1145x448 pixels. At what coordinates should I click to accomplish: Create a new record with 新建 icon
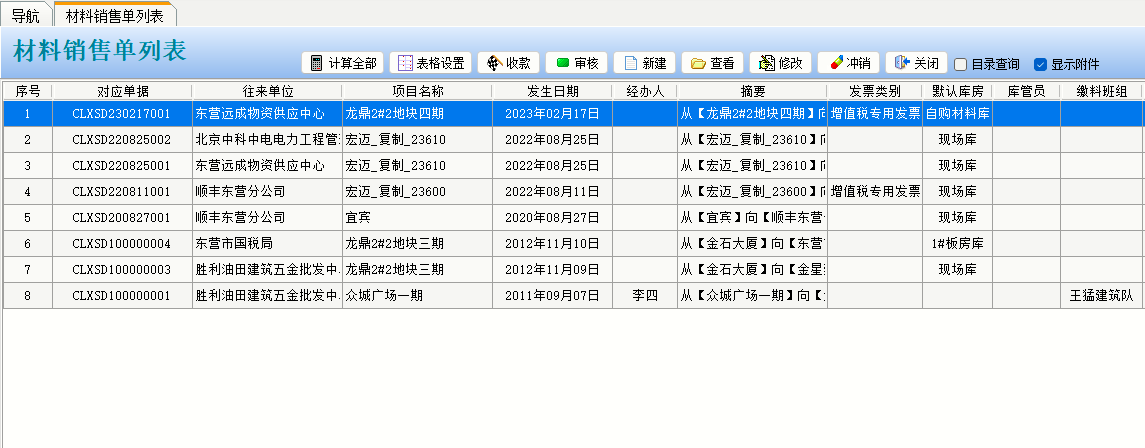pos(630,63)
